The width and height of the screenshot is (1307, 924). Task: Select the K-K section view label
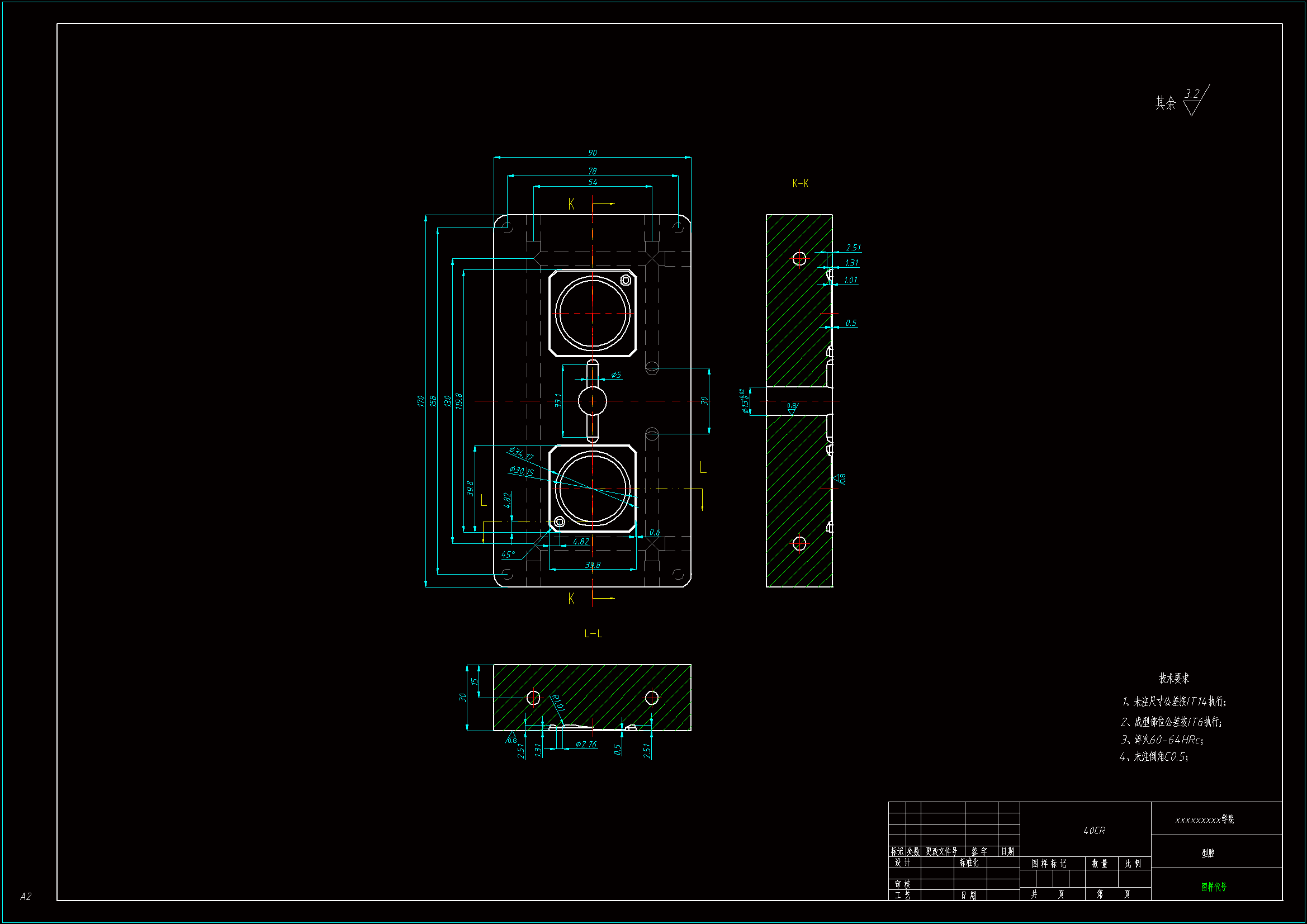pyautogui.click(x=800, y=183)
